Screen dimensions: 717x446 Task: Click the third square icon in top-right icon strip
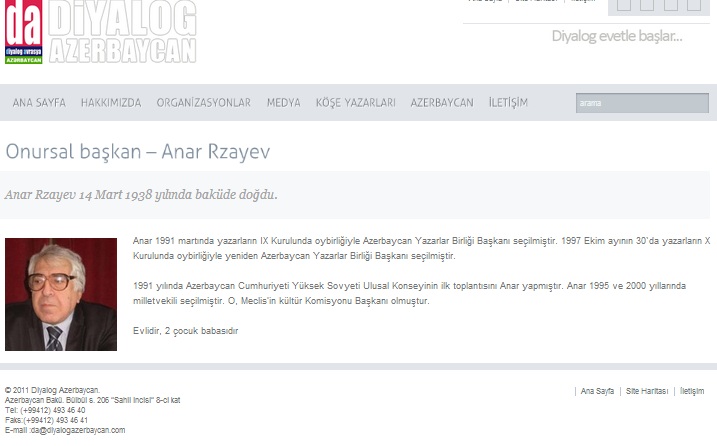pos(671,5)
